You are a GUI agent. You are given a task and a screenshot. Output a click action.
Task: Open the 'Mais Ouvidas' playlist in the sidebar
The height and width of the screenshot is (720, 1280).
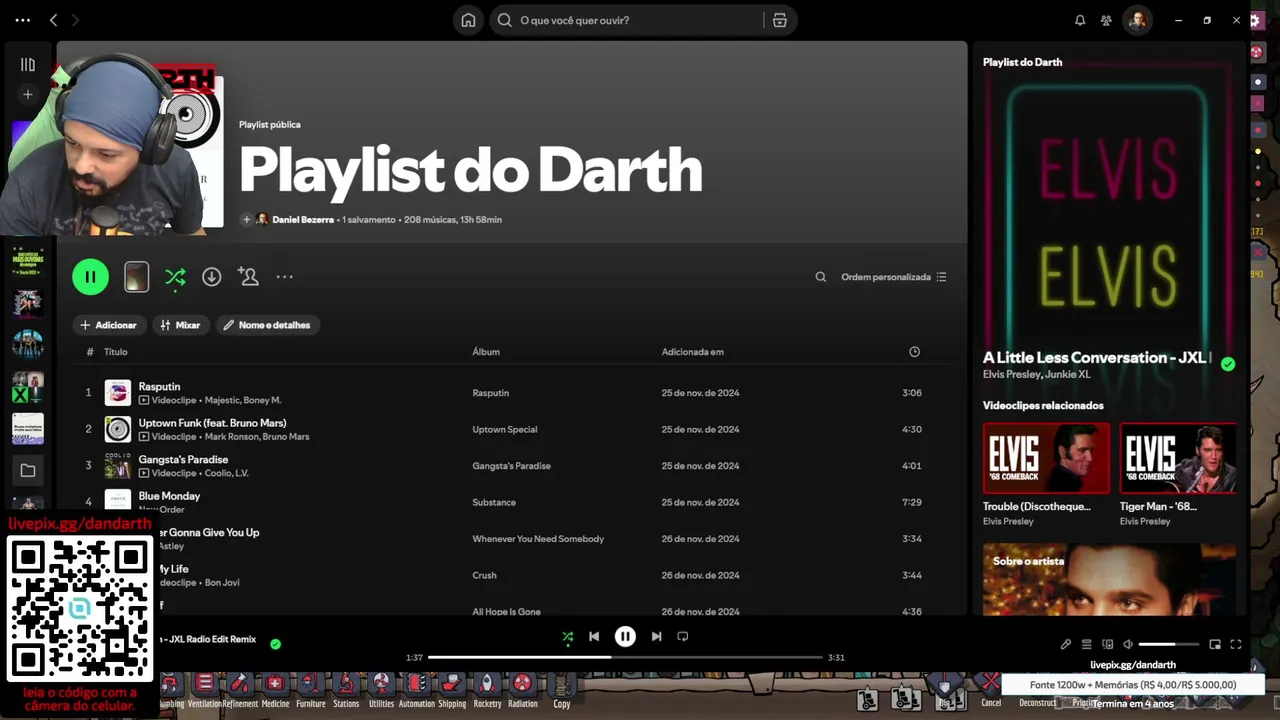pyautogui.click(x=28, y=260)
